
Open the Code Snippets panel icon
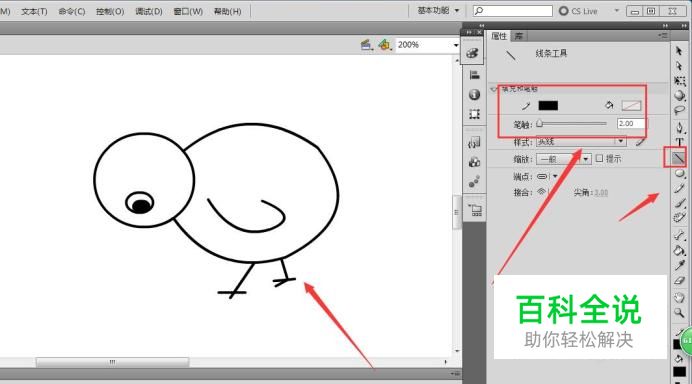474,143
